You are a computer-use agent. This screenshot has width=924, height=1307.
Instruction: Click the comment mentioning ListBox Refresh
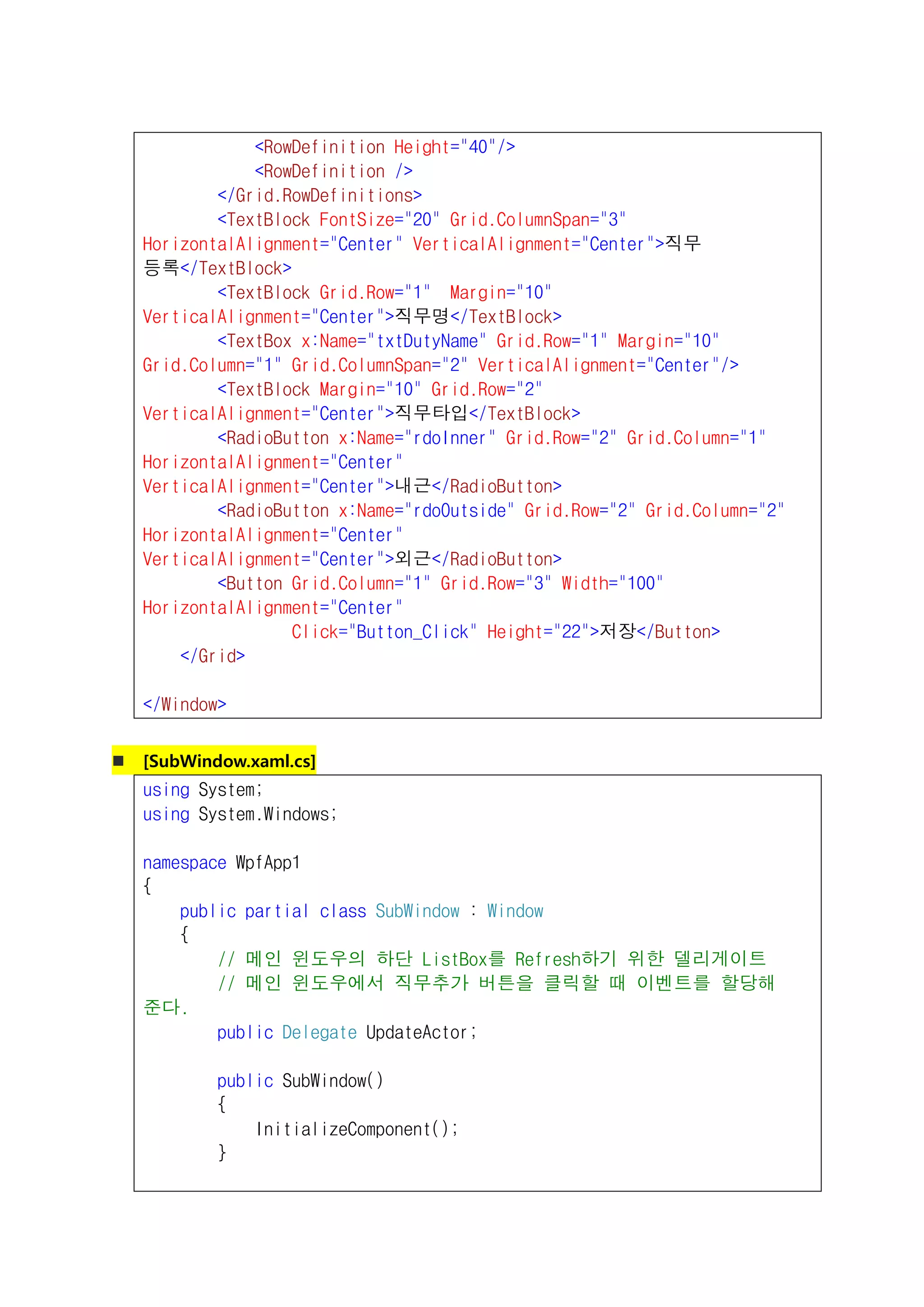pyautogui.click(x=492, y=959)
